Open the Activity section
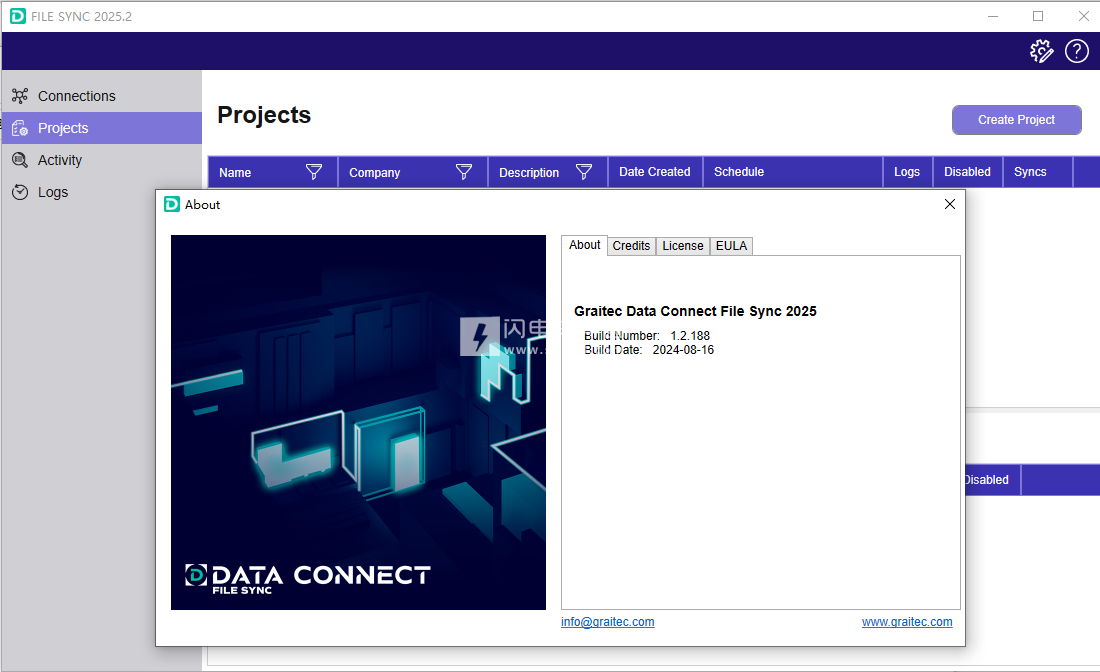Viewport: 1100px width, 672px height. tap(102, 161)
